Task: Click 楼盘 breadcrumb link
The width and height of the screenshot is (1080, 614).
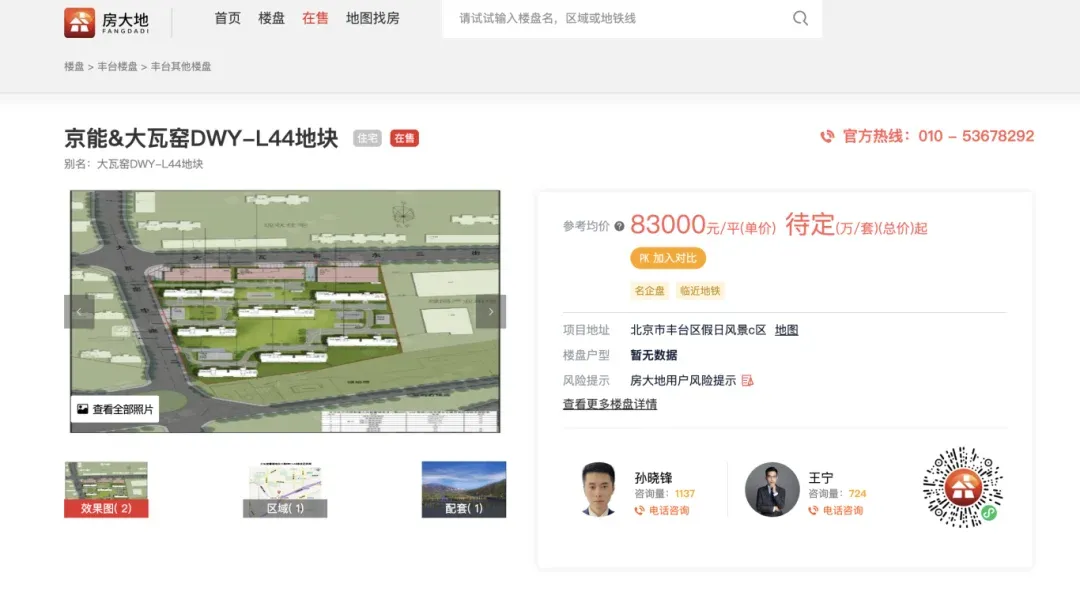Action: coord(74,67)
